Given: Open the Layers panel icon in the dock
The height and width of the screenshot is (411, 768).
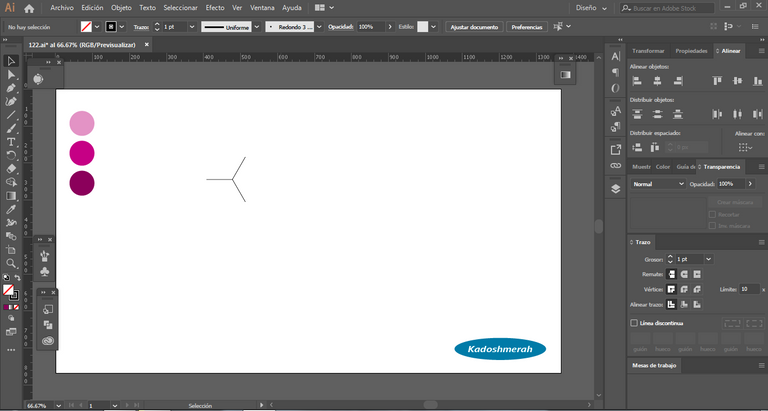Looking at the screenshot, I should (x=615, y=187).
